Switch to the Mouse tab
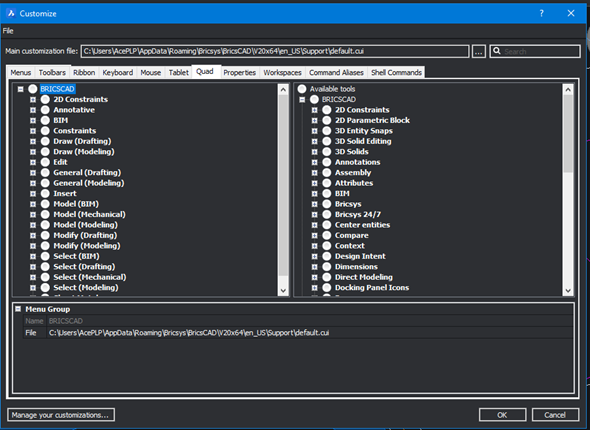The height and width of the screenshot is (430, 590). (151, 72)
